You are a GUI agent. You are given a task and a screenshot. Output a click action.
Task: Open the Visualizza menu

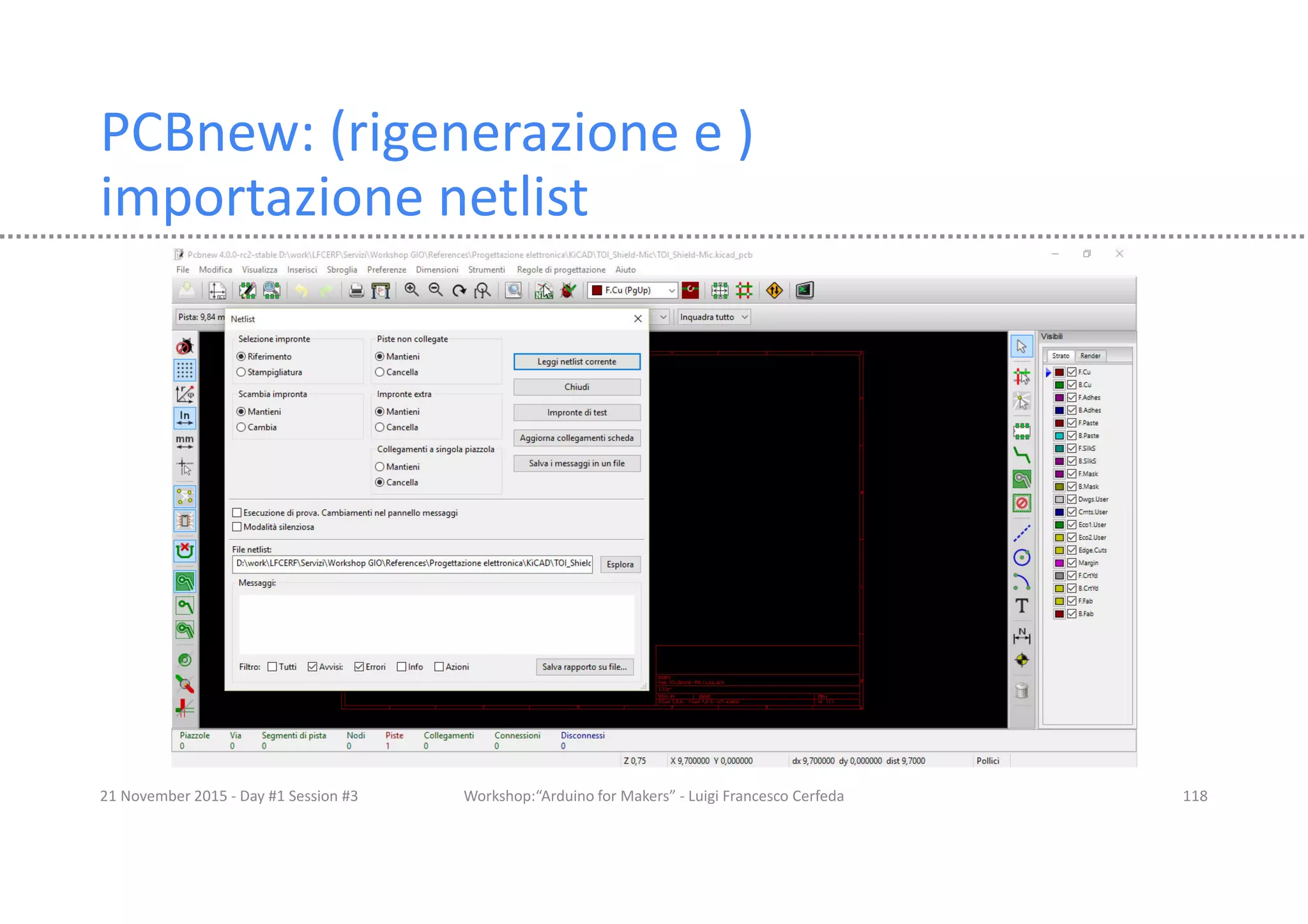point(259,270)
